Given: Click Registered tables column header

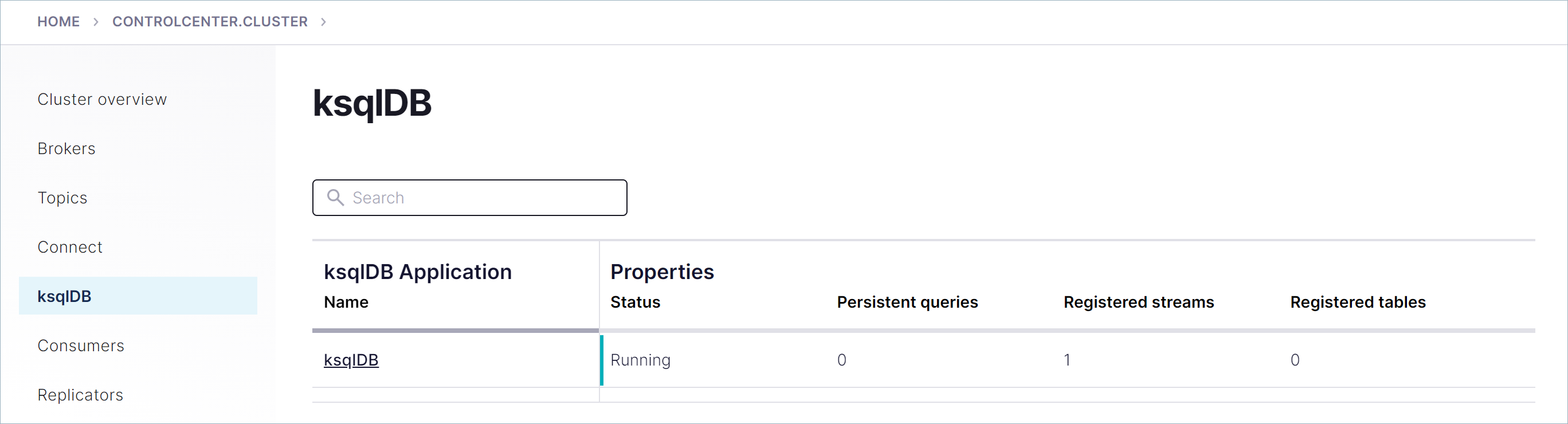Looking at the screenshot, I should point(1358,303).
